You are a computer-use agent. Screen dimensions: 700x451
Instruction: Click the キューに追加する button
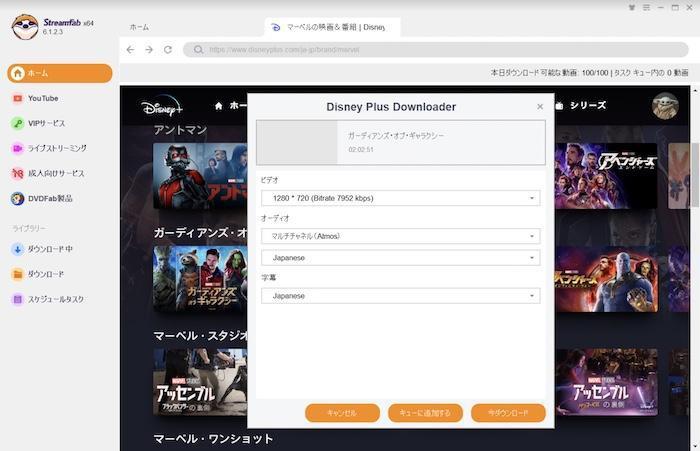(x=425, y=413)
